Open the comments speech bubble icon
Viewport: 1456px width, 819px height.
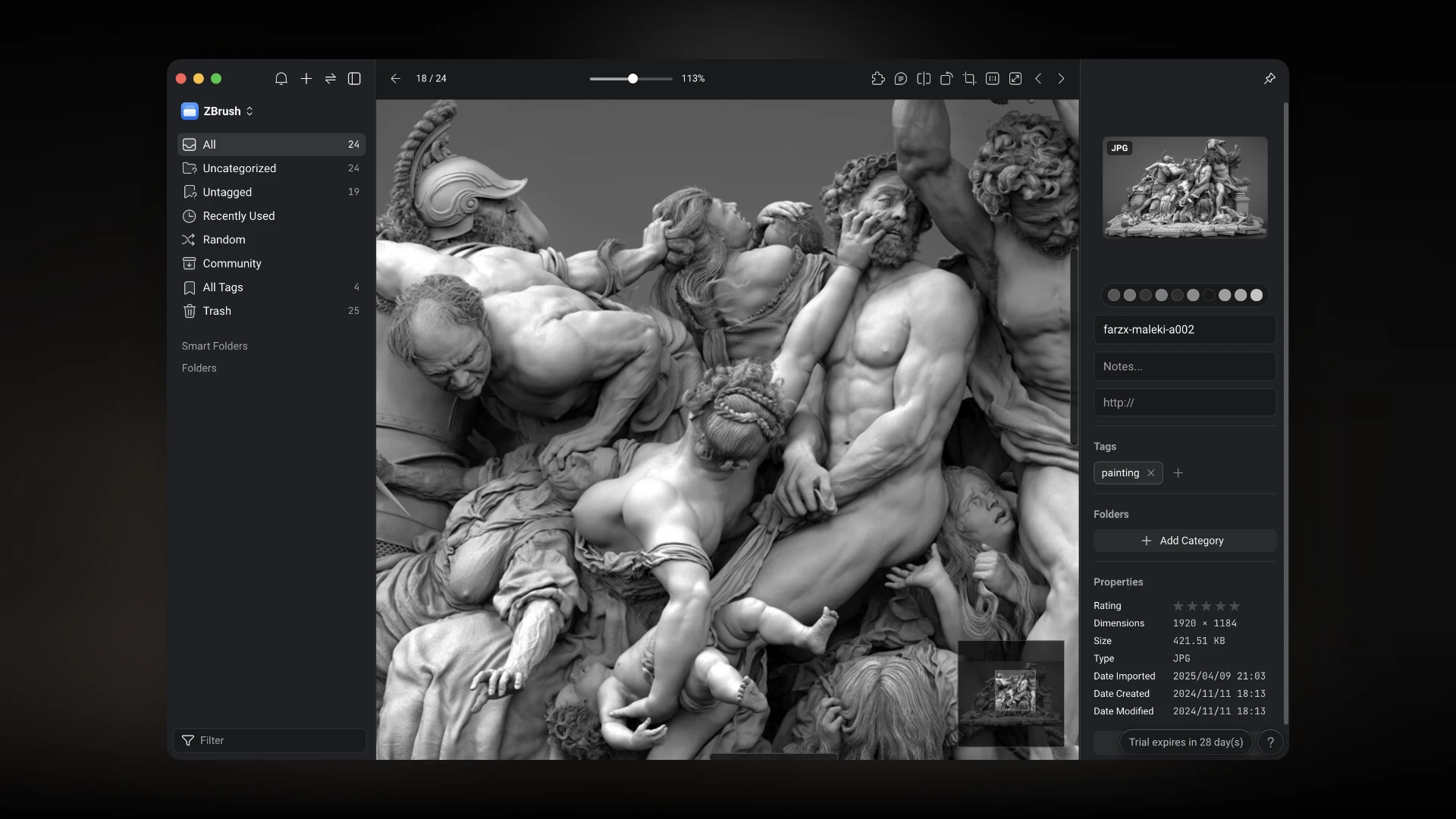tap(901, 79)
